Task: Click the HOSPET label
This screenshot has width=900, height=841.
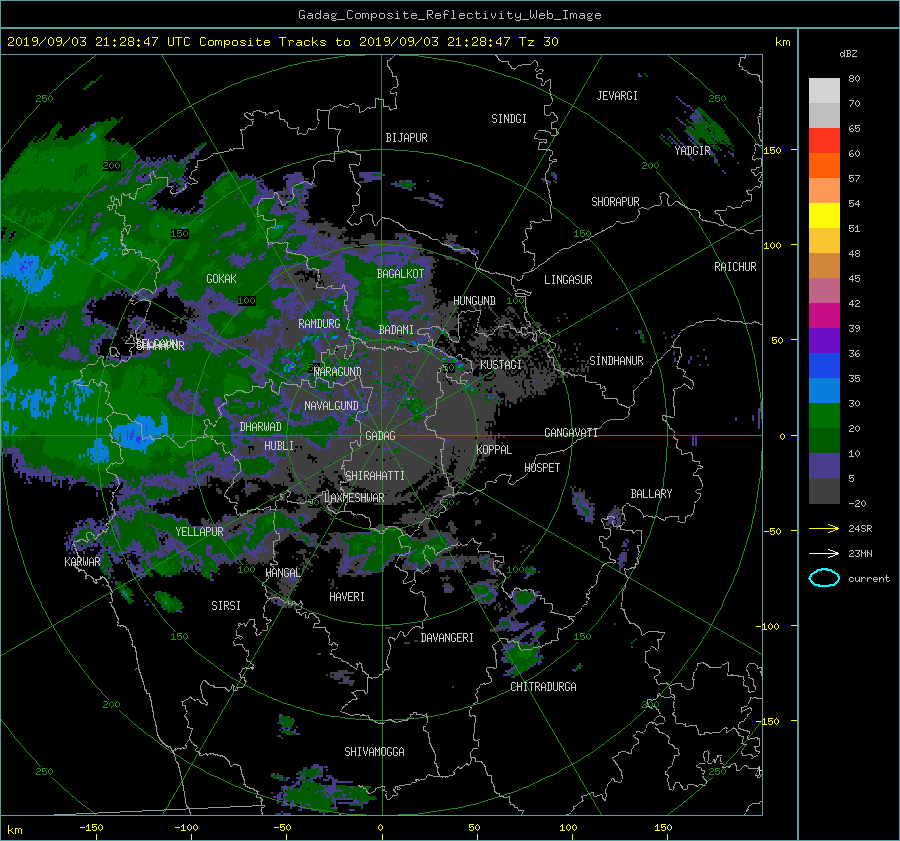Action: (x=542, y=468)
